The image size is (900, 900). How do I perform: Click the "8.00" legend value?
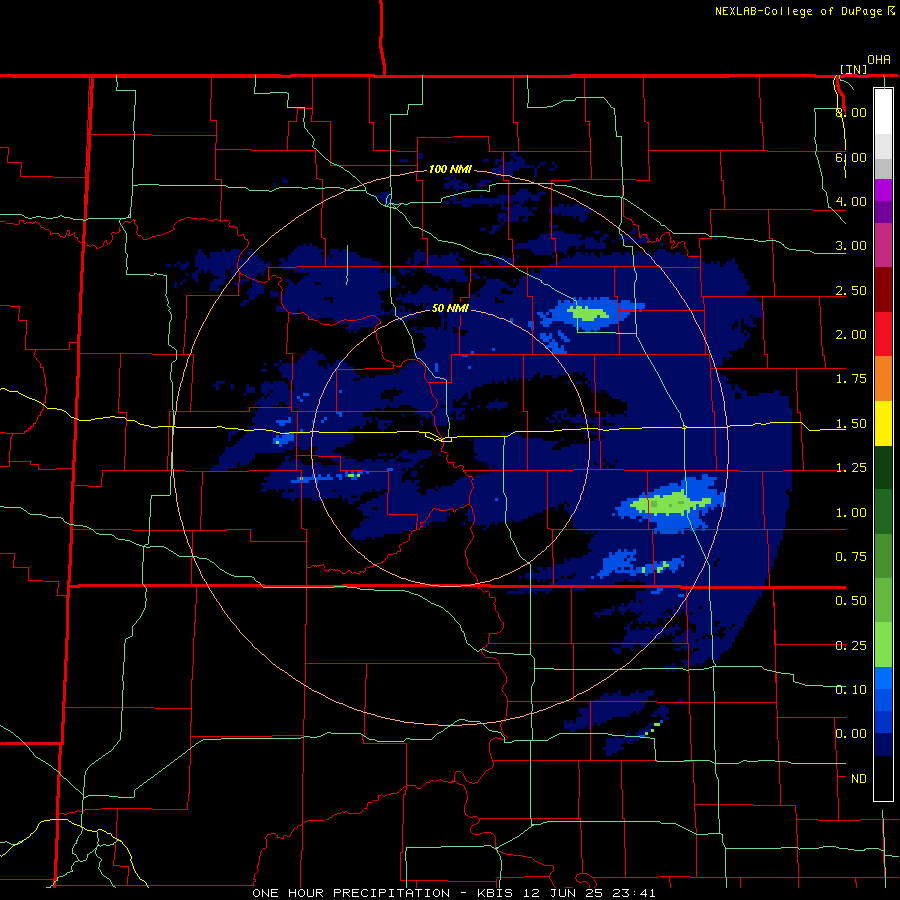point(851,112)
